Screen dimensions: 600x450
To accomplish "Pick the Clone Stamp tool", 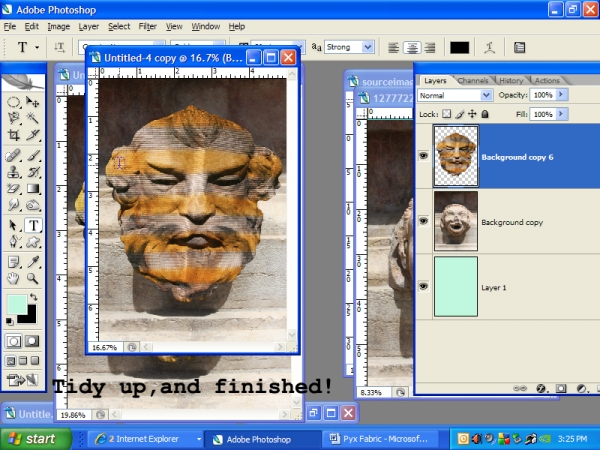I will click(13, 172).
